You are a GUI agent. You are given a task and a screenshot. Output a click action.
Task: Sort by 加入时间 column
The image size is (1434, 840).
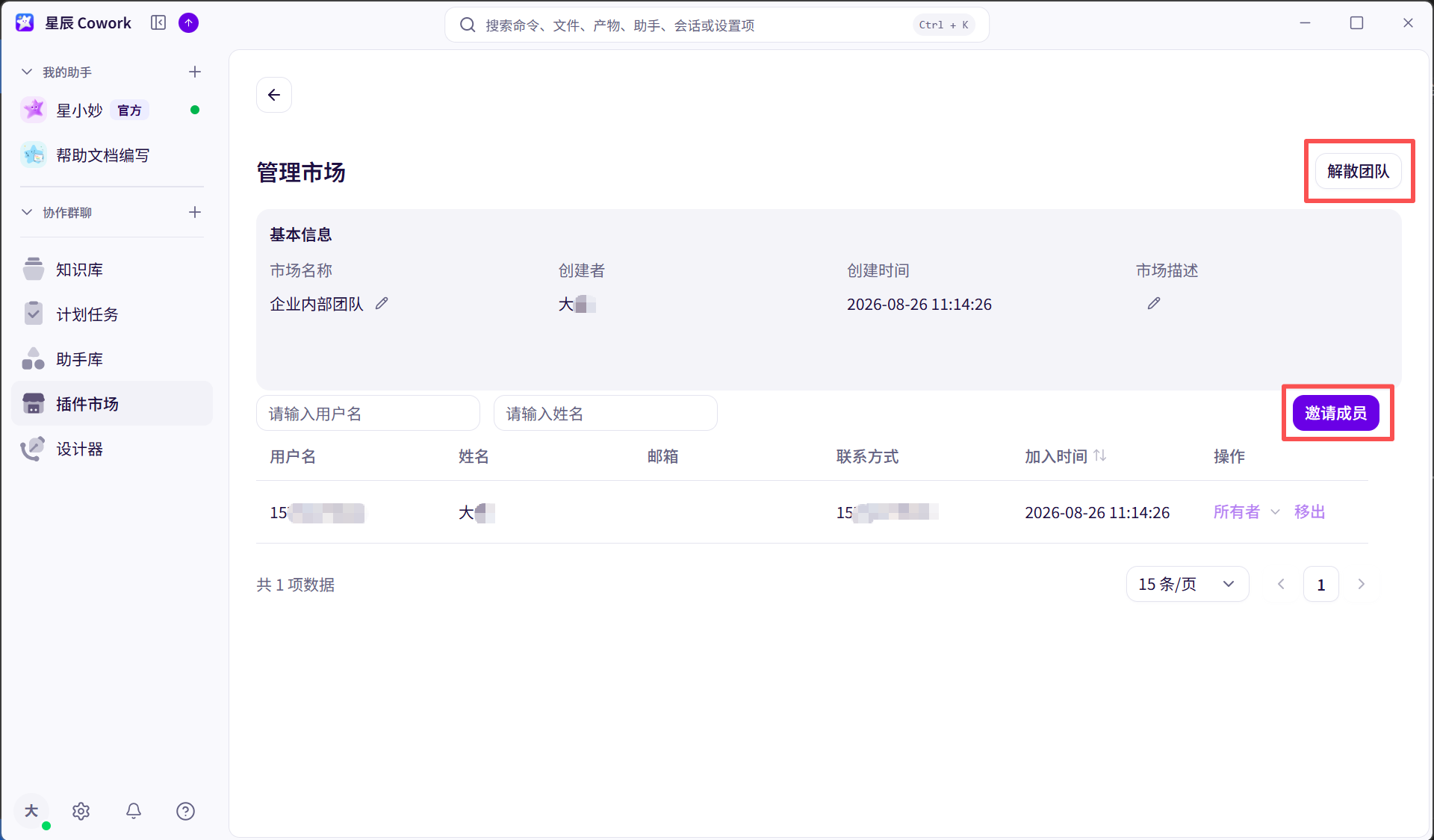(1100, 455)
